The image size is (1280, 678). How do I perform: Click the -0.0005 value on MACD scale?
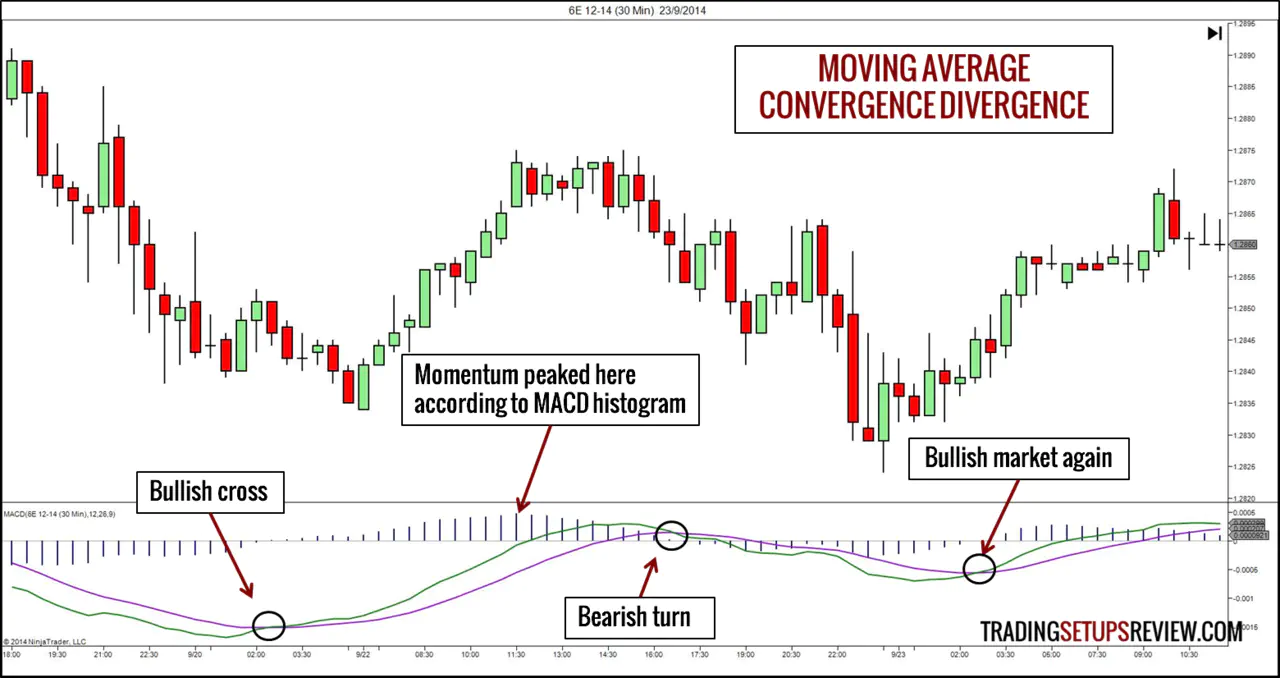[1248, 572]
